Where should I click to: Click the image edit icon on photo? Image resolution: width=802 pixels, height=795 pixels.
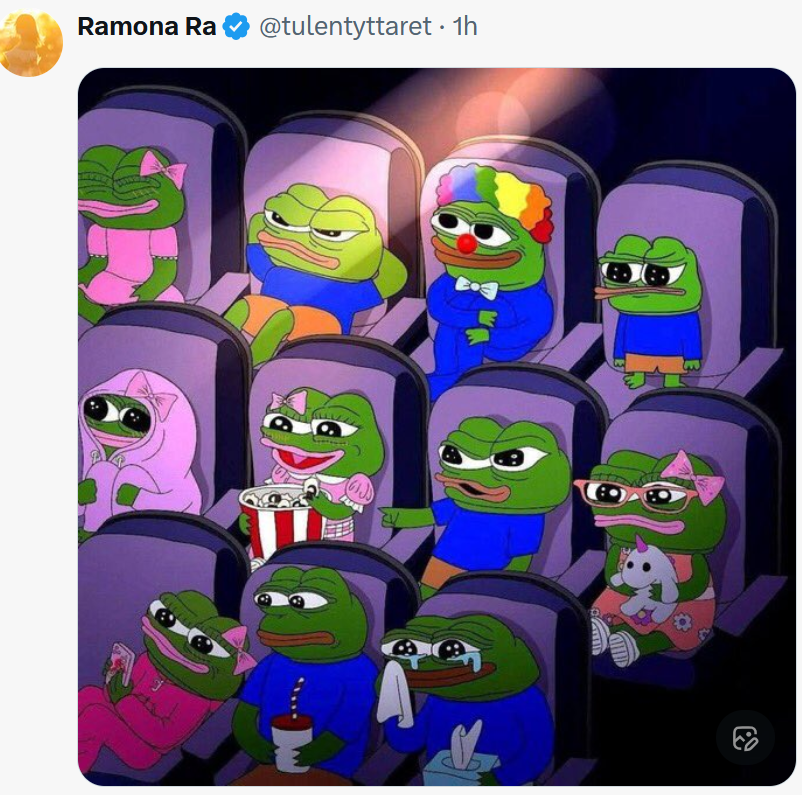tap(745, 738)
